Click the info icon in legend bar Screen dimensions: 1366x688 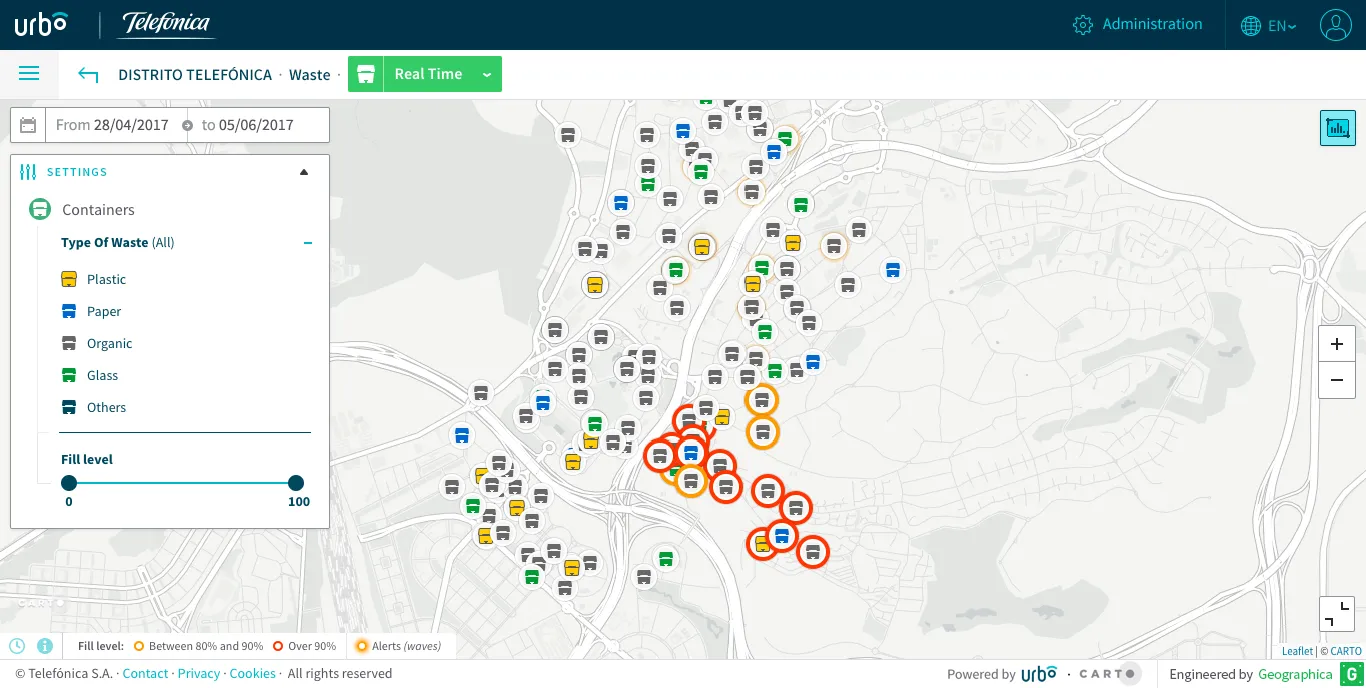(44, 646)
